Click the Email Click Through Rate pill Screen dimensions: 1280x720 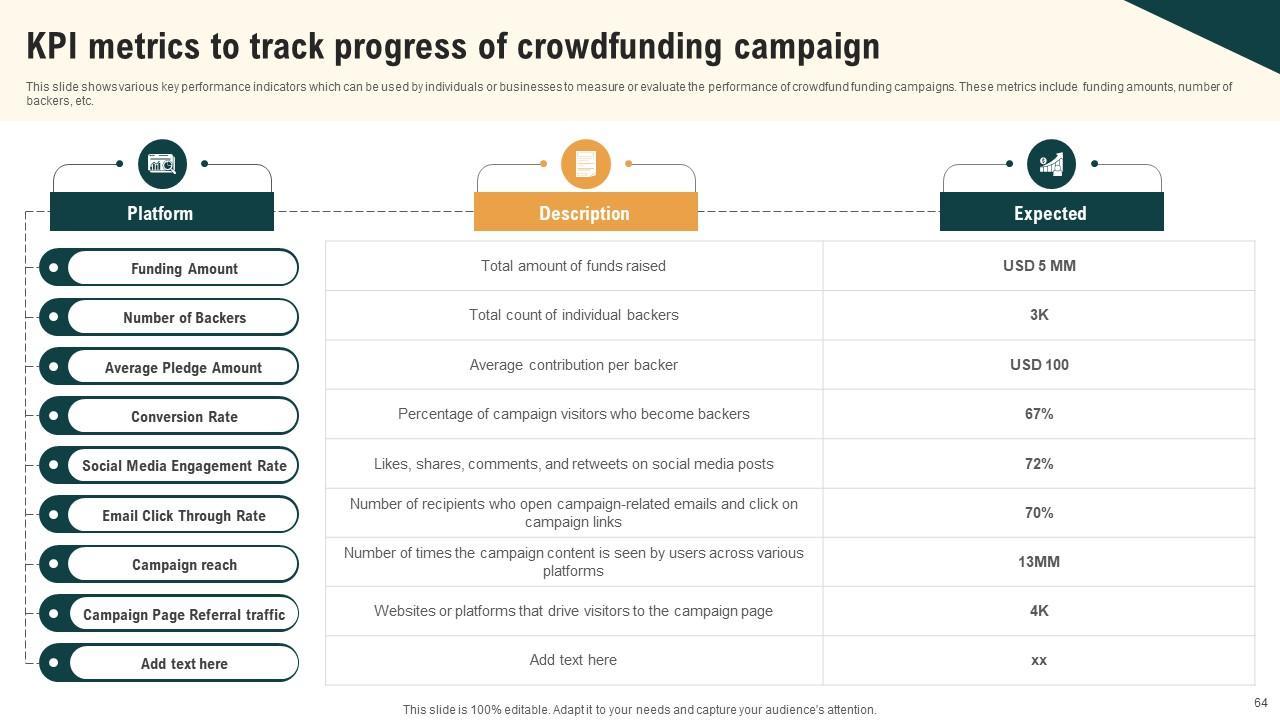(184, 515)
